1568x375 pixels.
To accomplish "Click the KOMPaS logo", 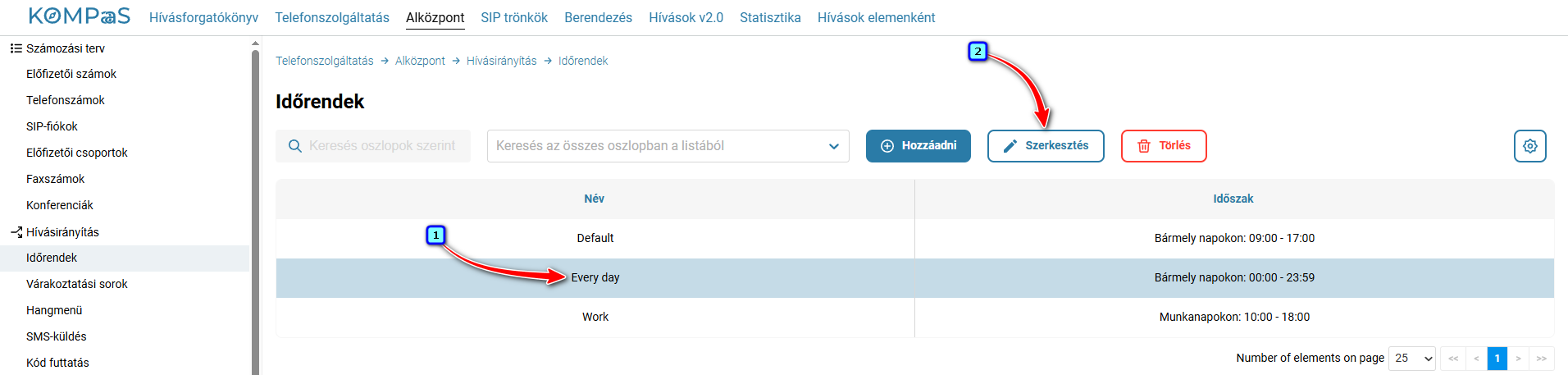I will click(79, 16).
